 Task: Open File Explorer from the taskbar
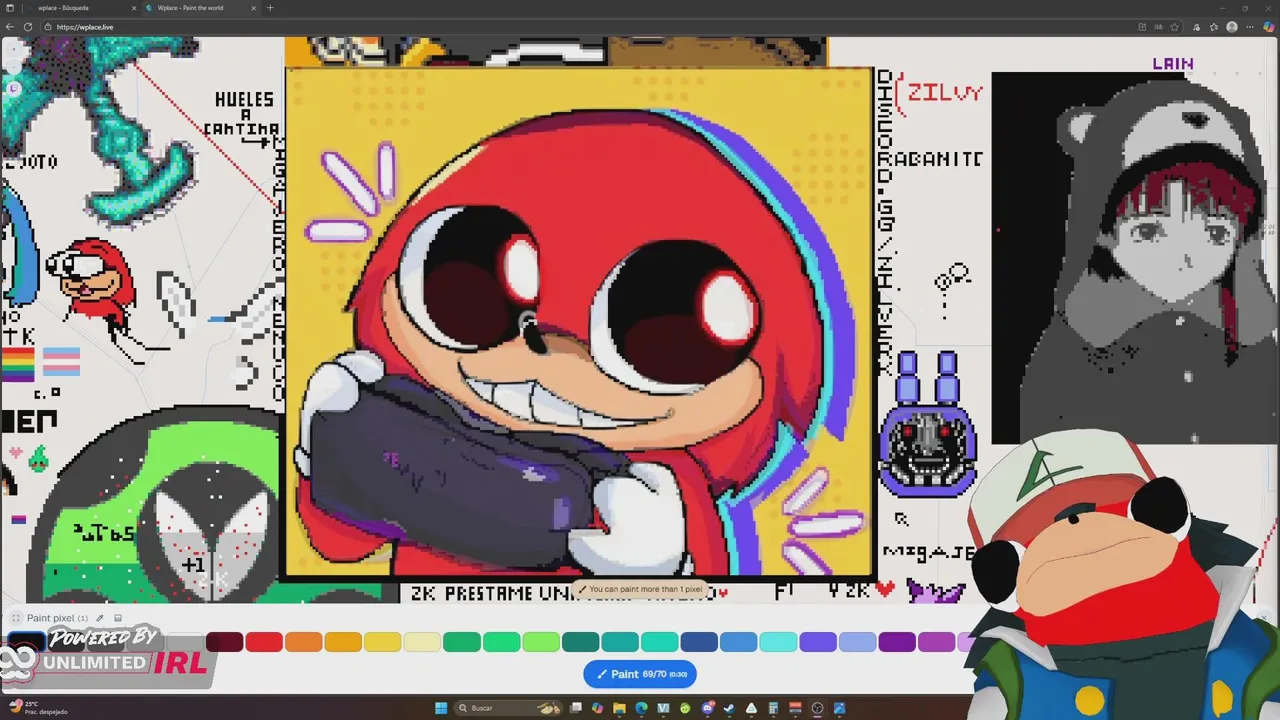tap(620, 708)
